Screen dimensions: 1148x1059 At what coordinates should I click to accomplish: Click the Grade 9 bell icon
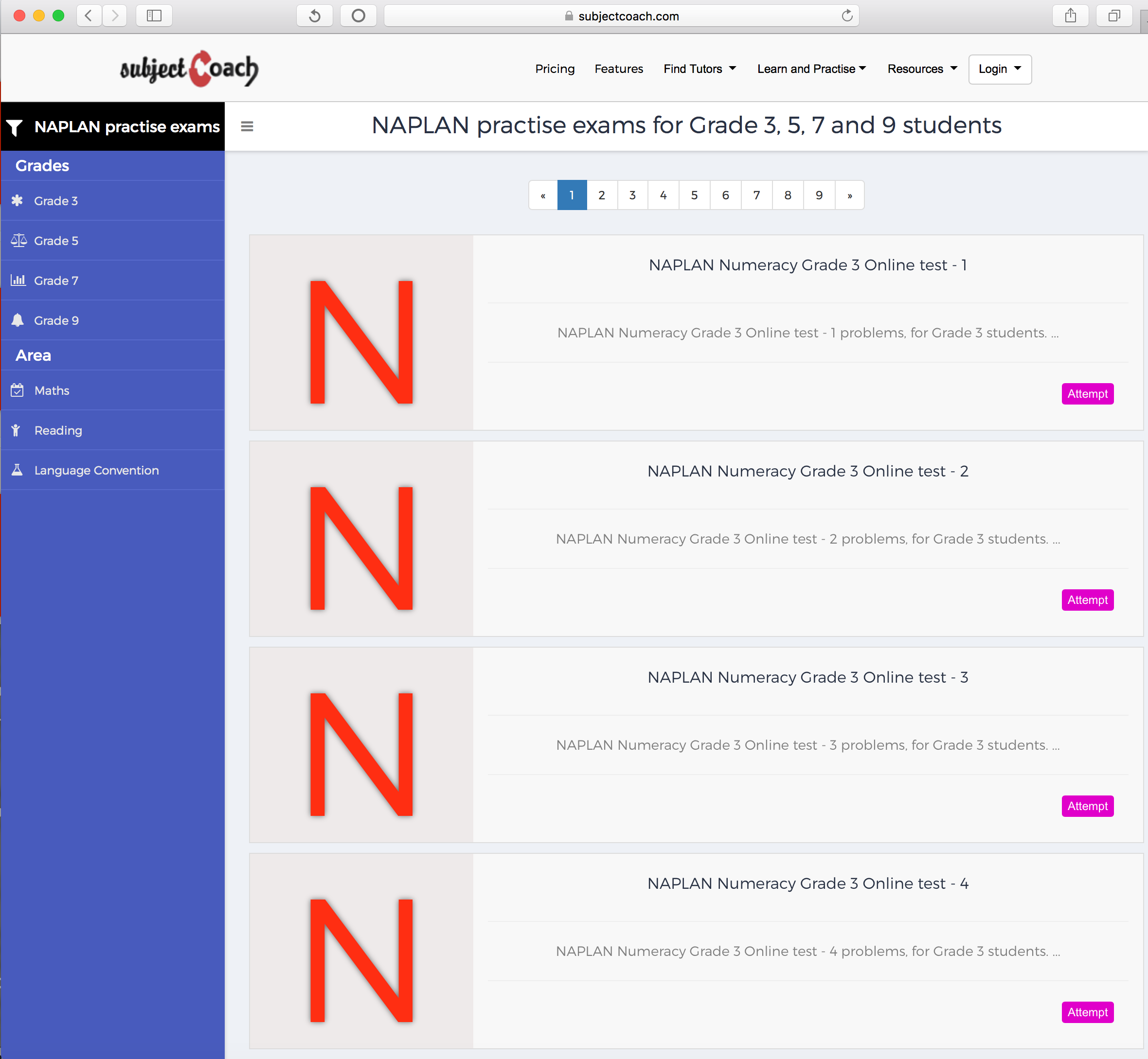tap(18, 320)
